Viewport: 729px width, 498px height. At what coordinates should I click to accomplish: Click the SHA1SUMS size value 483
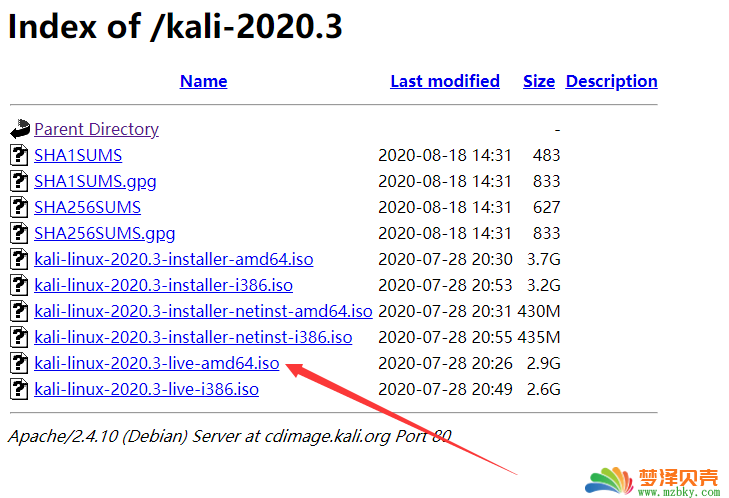(x=546, y=155)
